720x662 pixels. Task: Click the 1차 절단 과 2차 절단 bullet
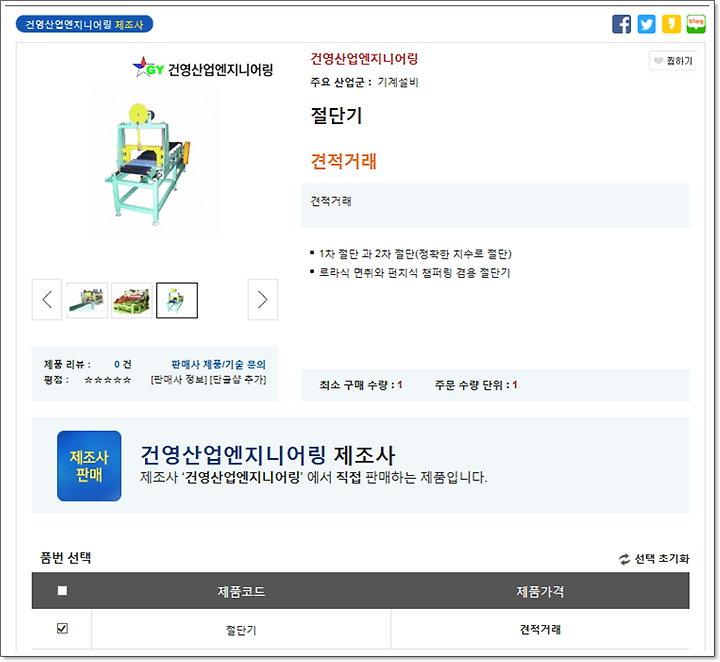click(415, 254)
